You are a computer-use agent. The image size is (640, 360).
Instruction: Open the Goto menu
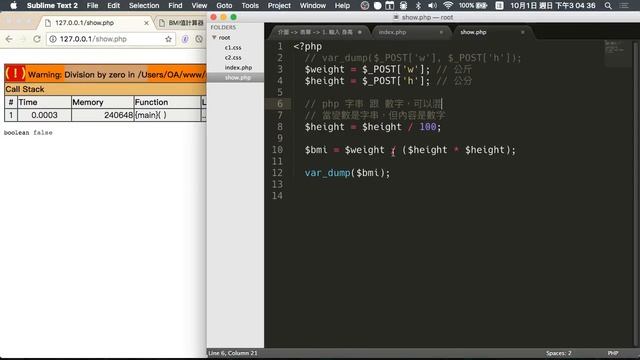pos(224,5)
